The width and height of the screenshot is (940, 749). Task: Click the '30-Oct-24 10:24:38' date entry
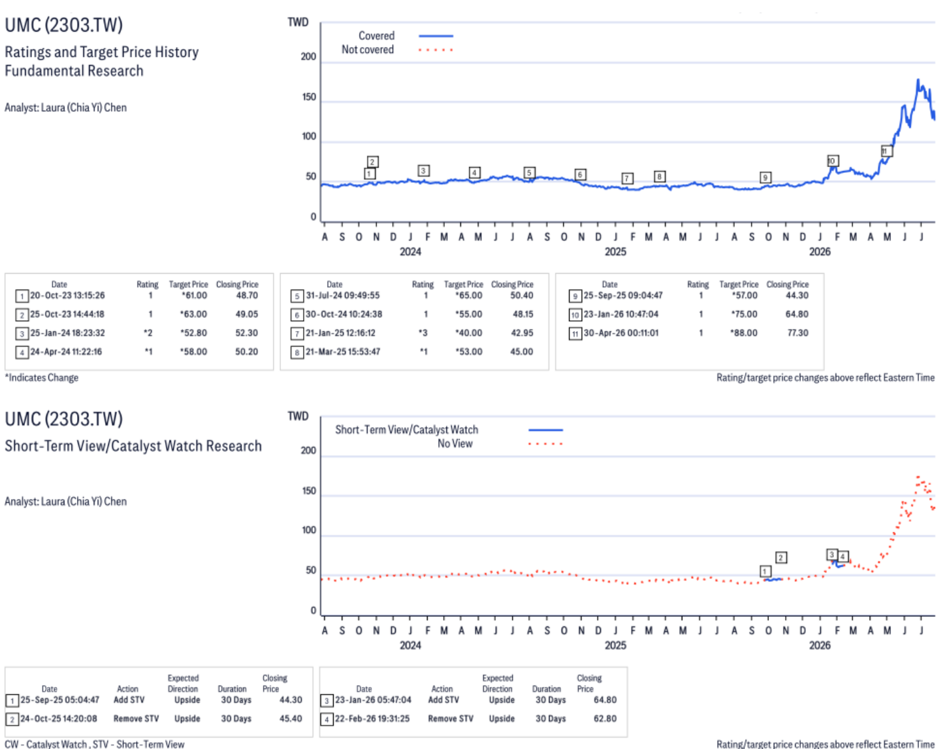344,314
